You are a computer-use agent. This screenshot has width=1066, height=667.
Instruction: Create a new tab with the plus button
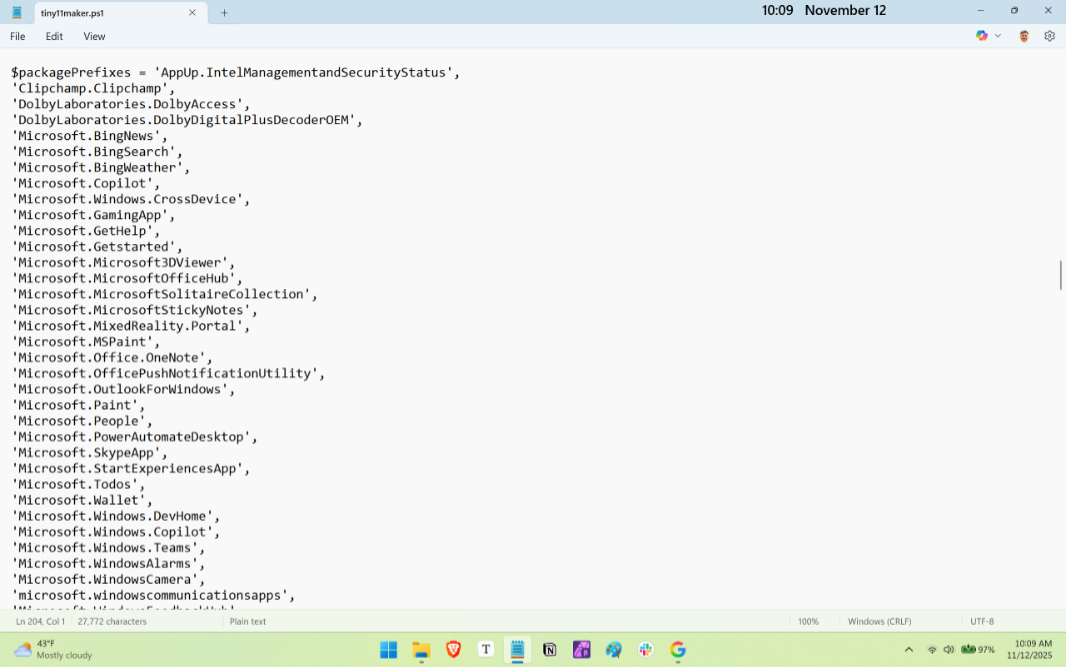point(222,13)
